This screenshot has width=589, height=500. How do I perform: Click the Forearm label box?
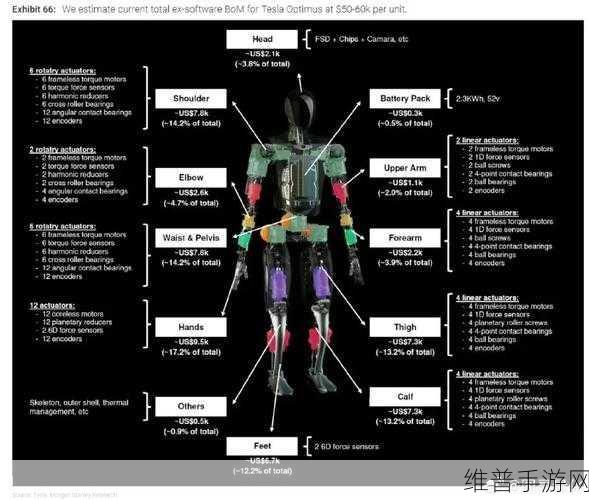[x=405, y=238]
